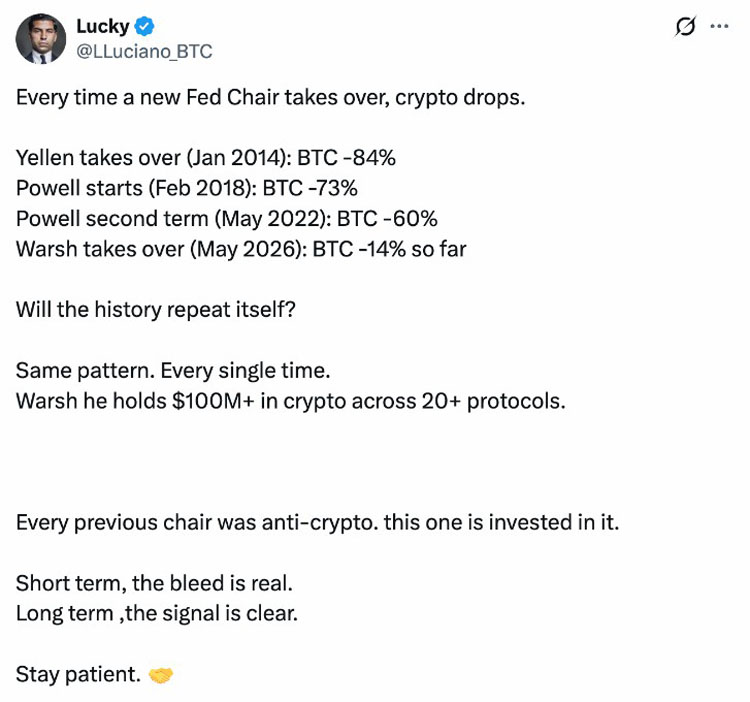Open the @LLuciano_BTC handle link
This screenshot has height=702, width=750.
pyautogui.click(x=144, y=51)
